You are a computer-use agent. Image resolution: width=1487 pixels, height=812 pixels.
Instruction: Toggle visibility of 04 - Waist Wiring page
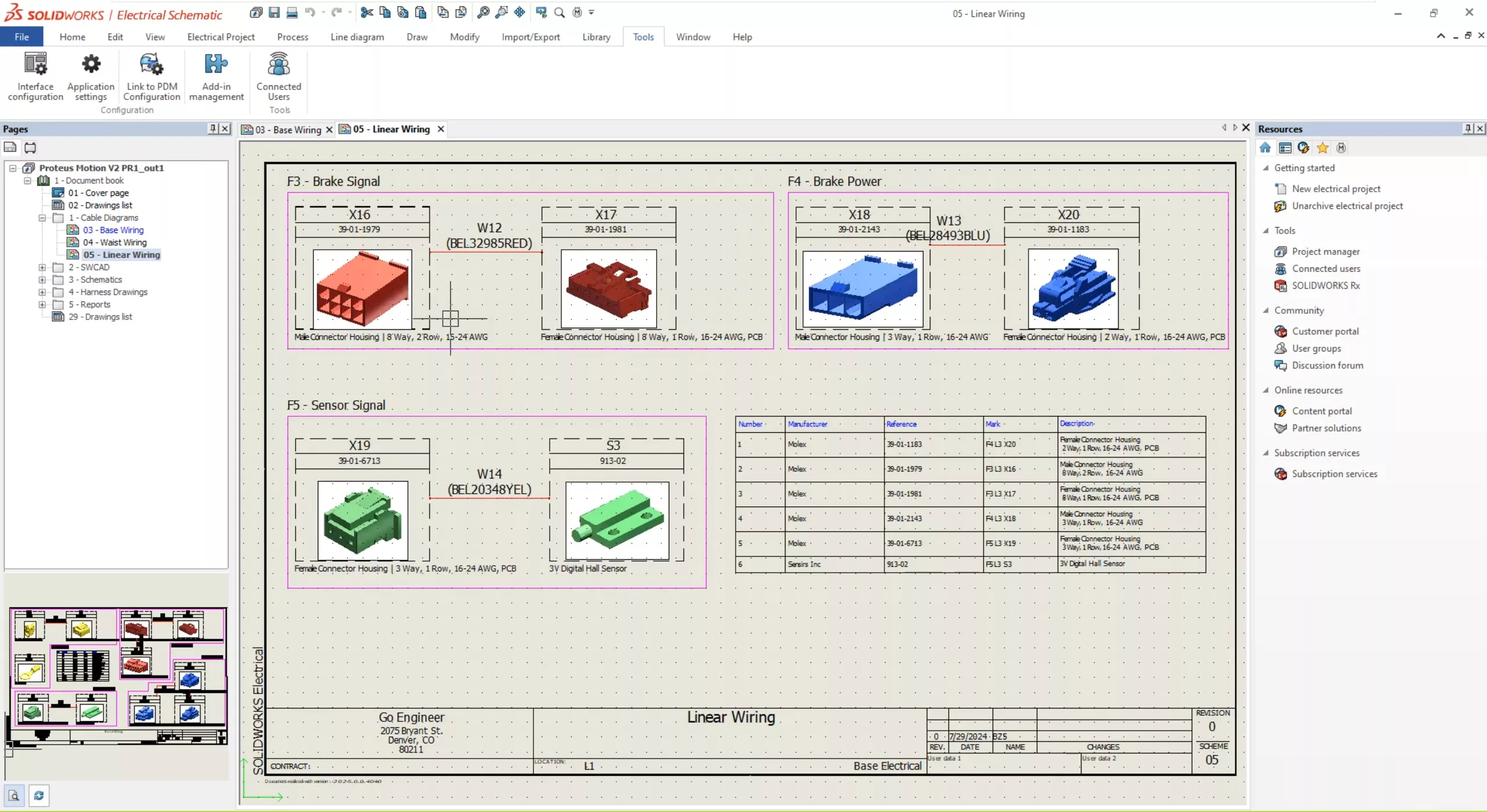[x=115, y=242]
